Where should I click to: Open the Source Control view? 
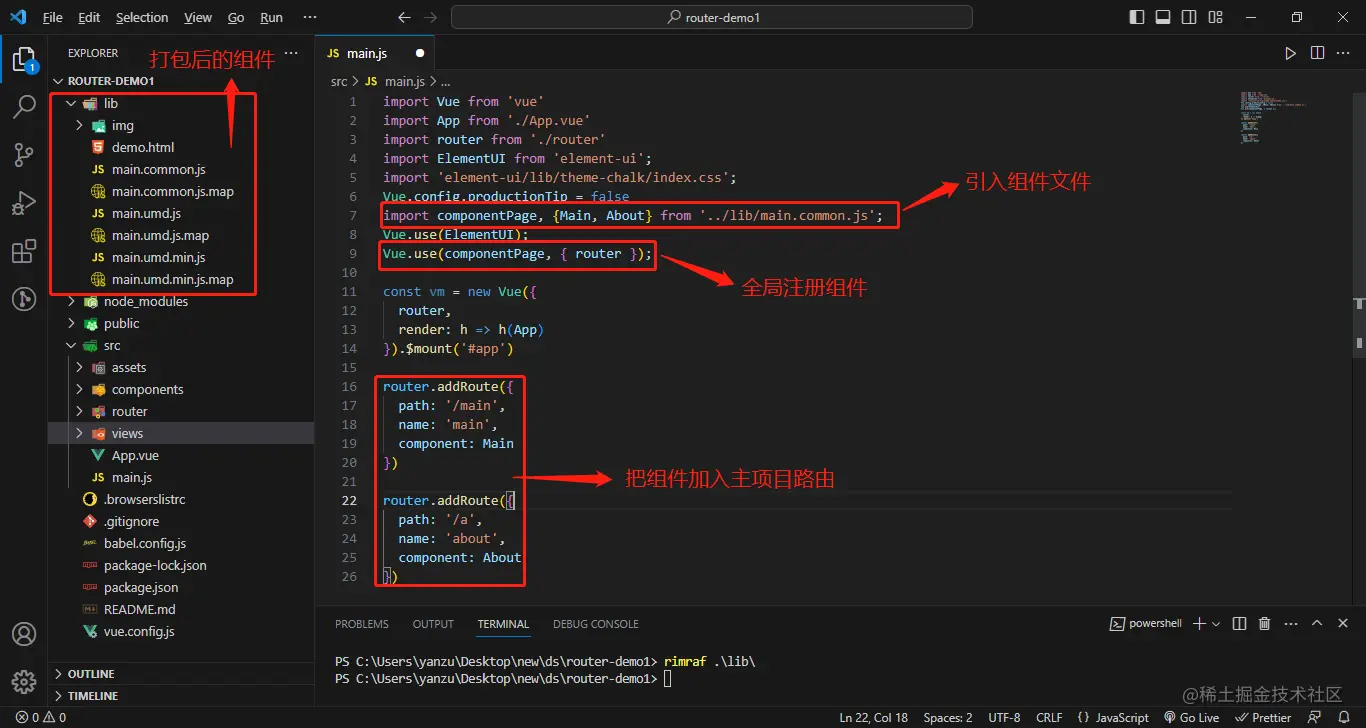point(24,155)
